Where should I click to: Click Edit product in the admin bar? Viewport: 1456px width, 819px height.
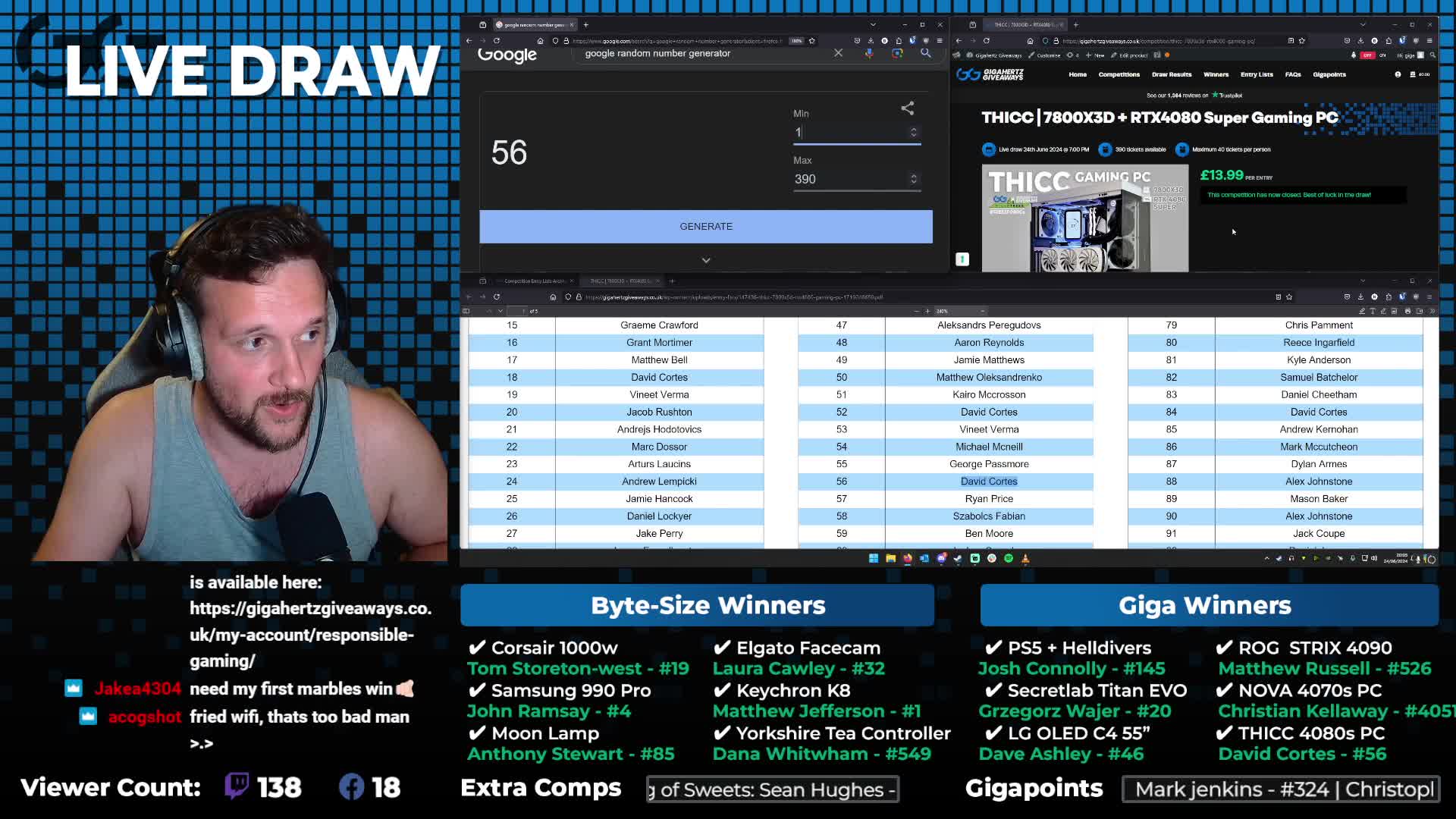1129,55
